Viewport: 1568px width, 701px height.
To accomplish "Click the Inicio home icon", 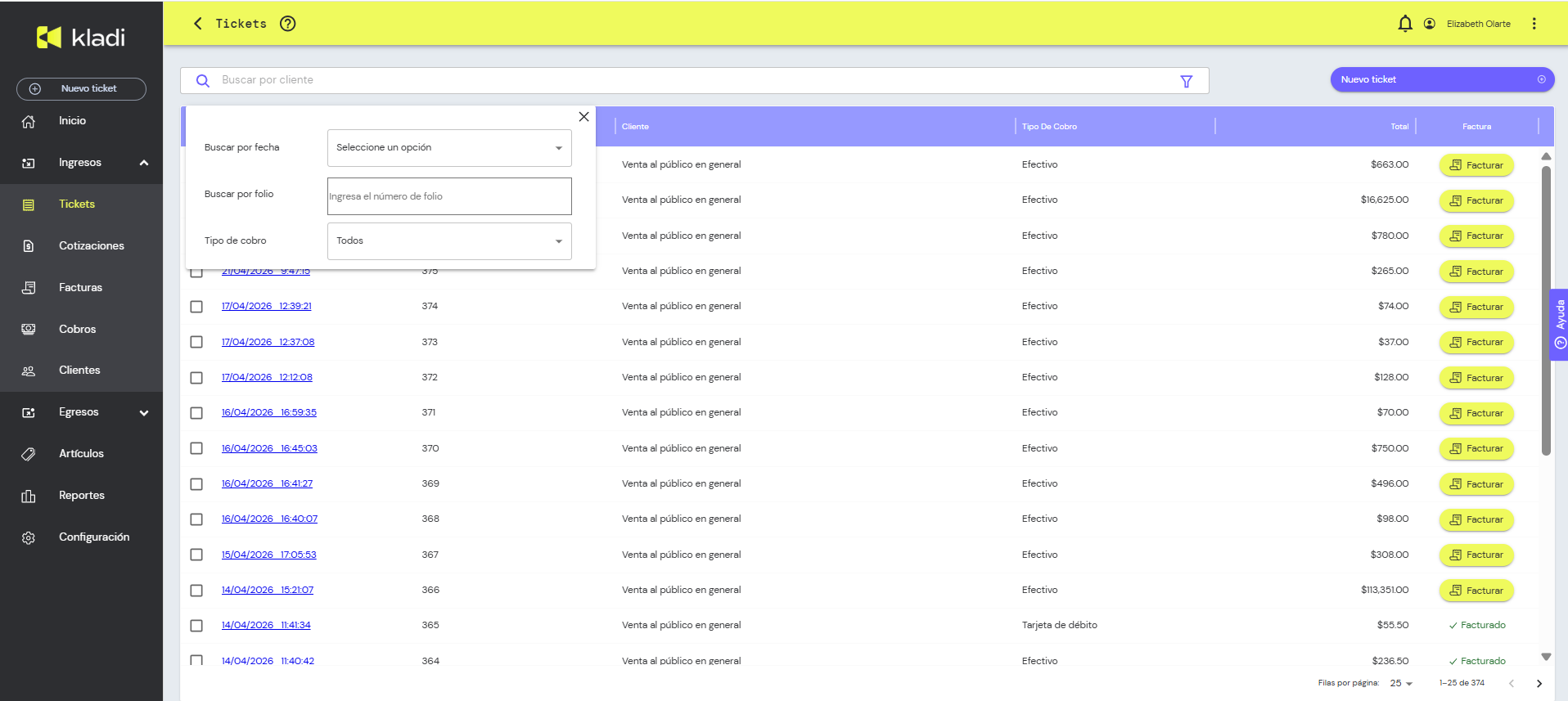I will pyautogui.click(x=29, y=121).
